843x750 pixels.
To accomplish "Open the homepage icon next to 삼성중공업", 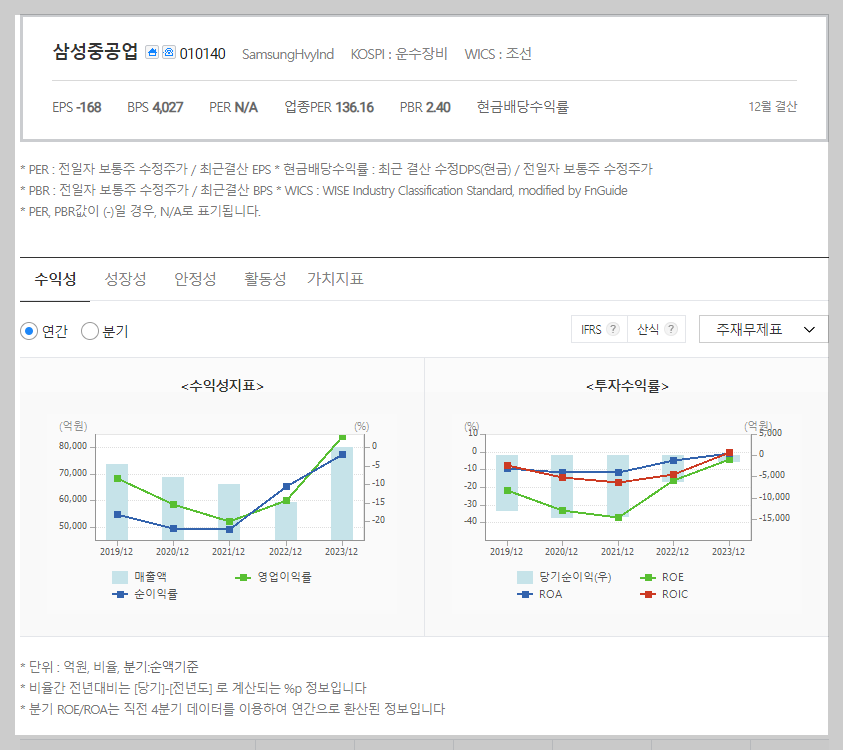I will (x=152, y=52).
